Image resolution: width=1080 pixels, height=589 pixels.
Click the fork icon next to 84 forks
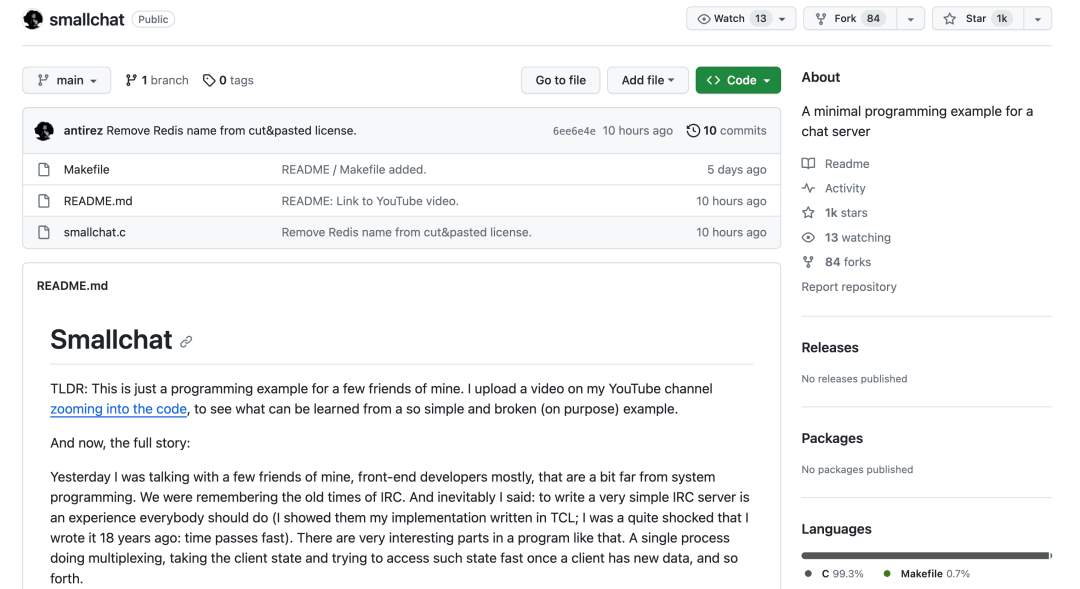(x=808, y=261)
